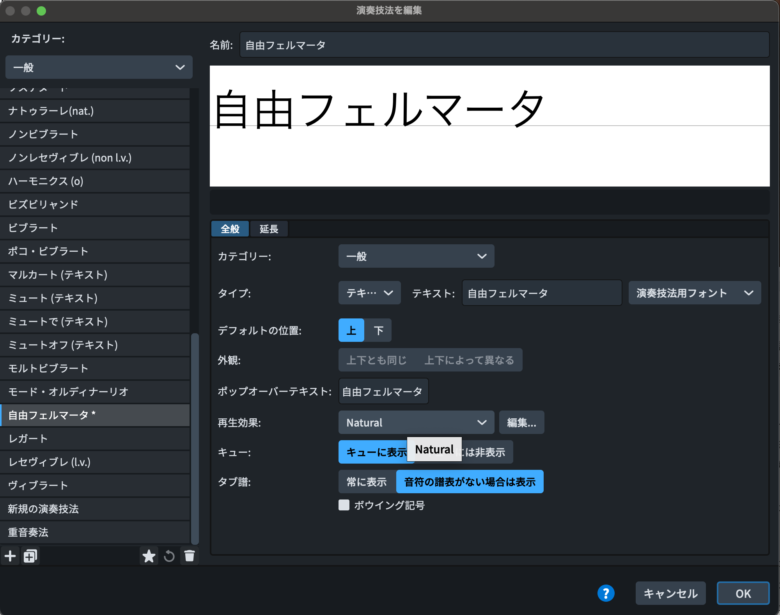Open the 再生効果 Natural dropdown
Screen dimensions: 780x615
[416, 422]
